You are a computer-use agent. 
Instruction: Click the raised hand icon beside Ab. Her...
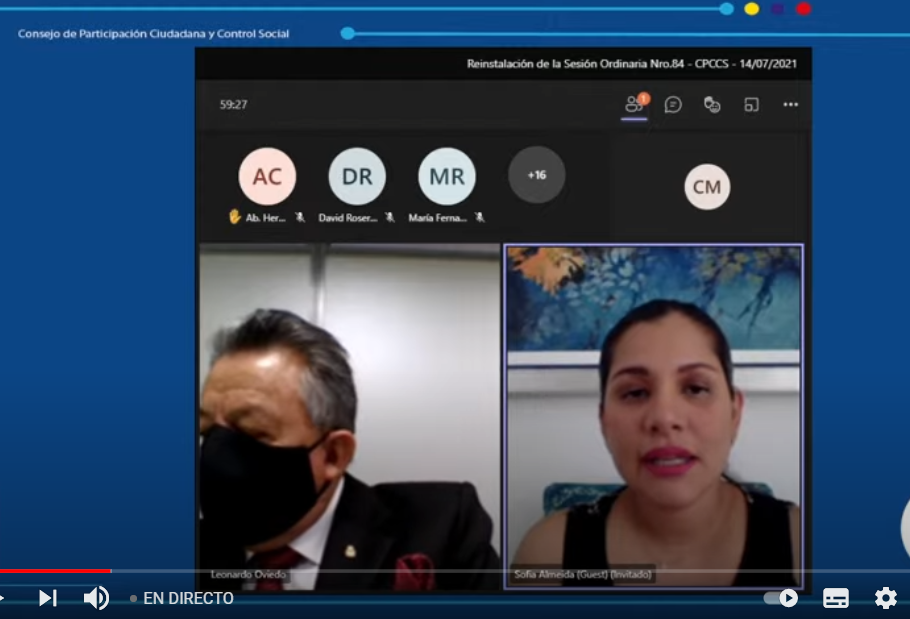tap(234, 217)
